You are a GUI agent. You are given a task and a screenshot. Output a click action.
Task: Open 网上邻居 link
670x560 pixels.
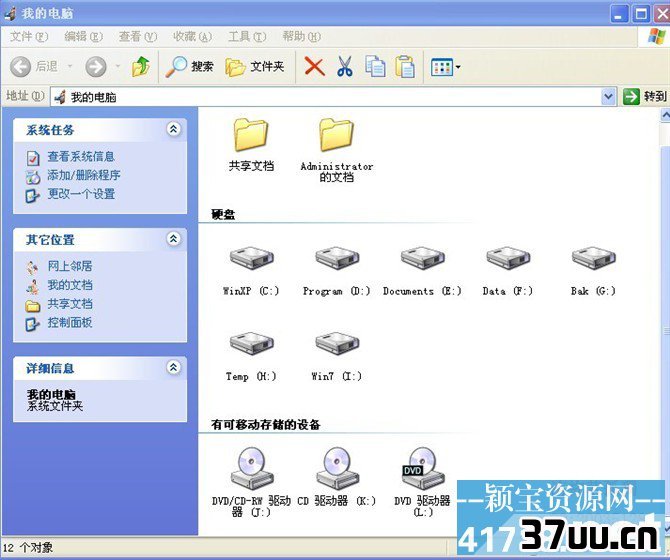70,266
